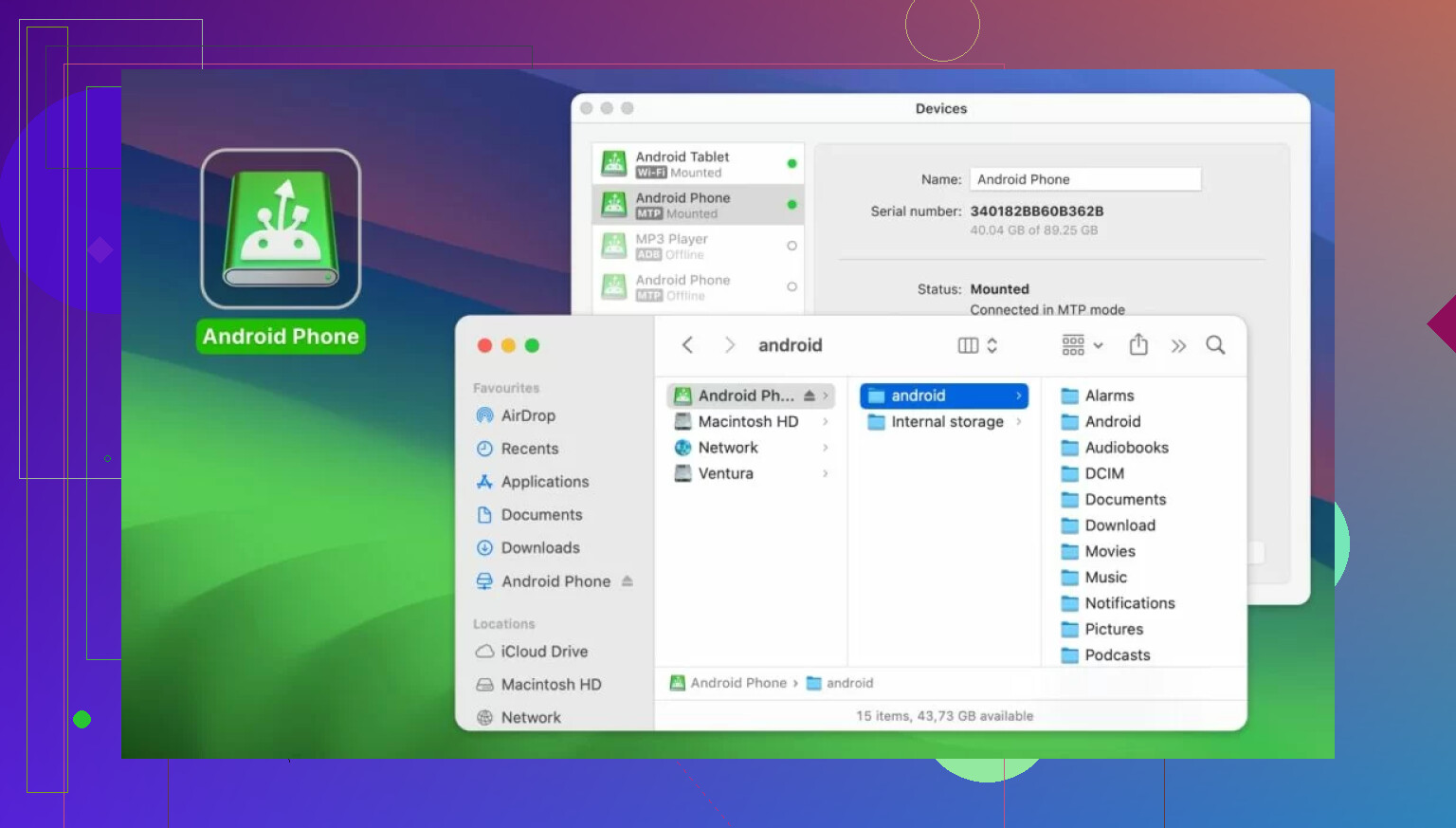Eject Android Ph... in first column
Screen dimensions: 1456x828
point(810,396)
